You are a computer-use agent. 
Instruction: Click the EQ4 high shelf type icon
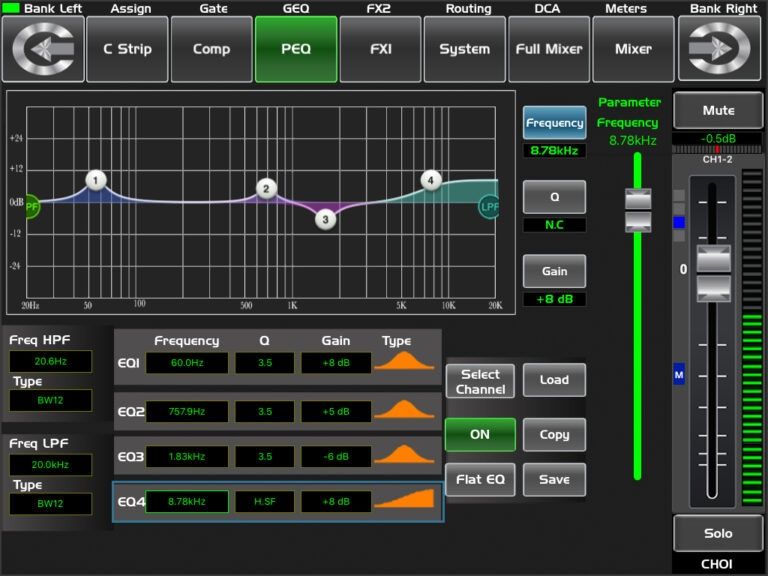(404, 499)
